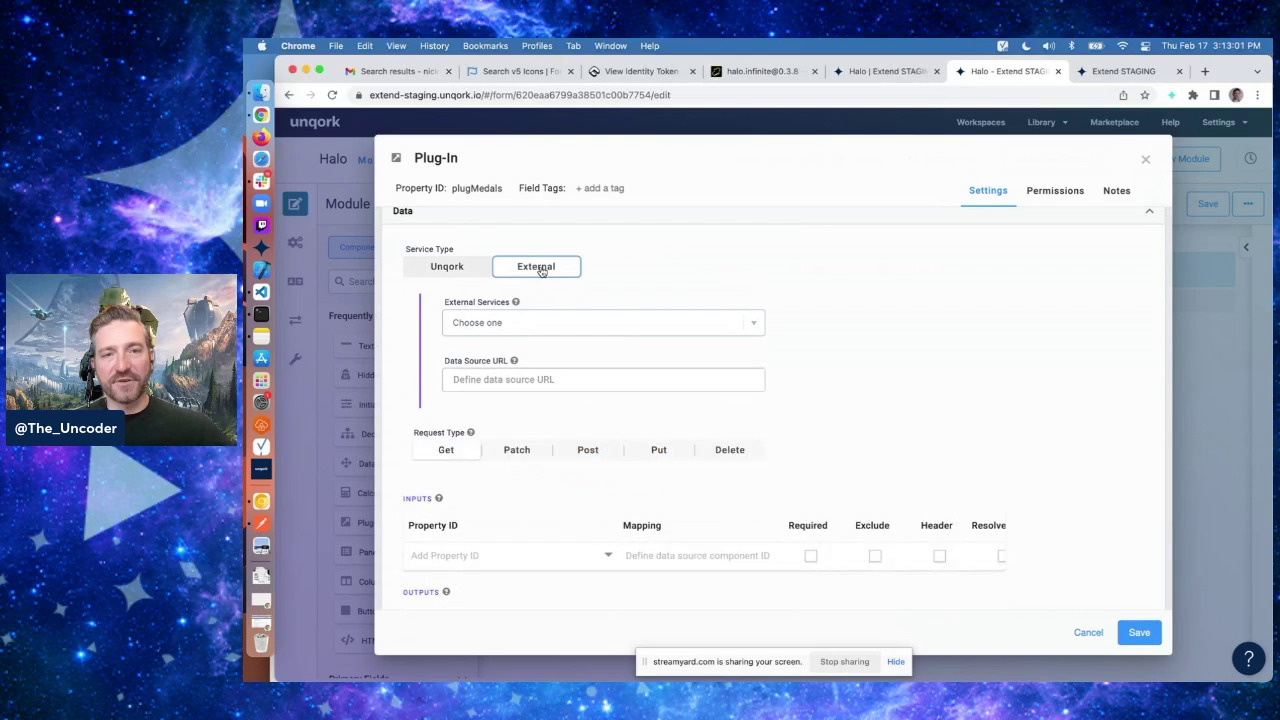The height and width of the screenshot is (720, 1280).
Task: Click help icon next to Data Source URL
Action: 514,361
